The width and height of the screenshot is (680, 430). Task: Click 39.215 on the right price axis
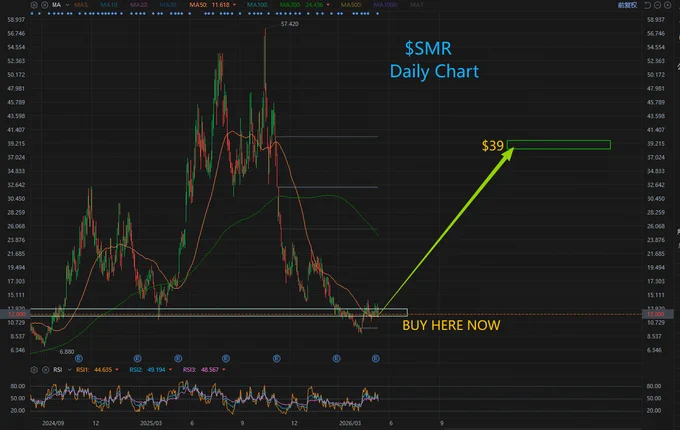tap(655, 143)
